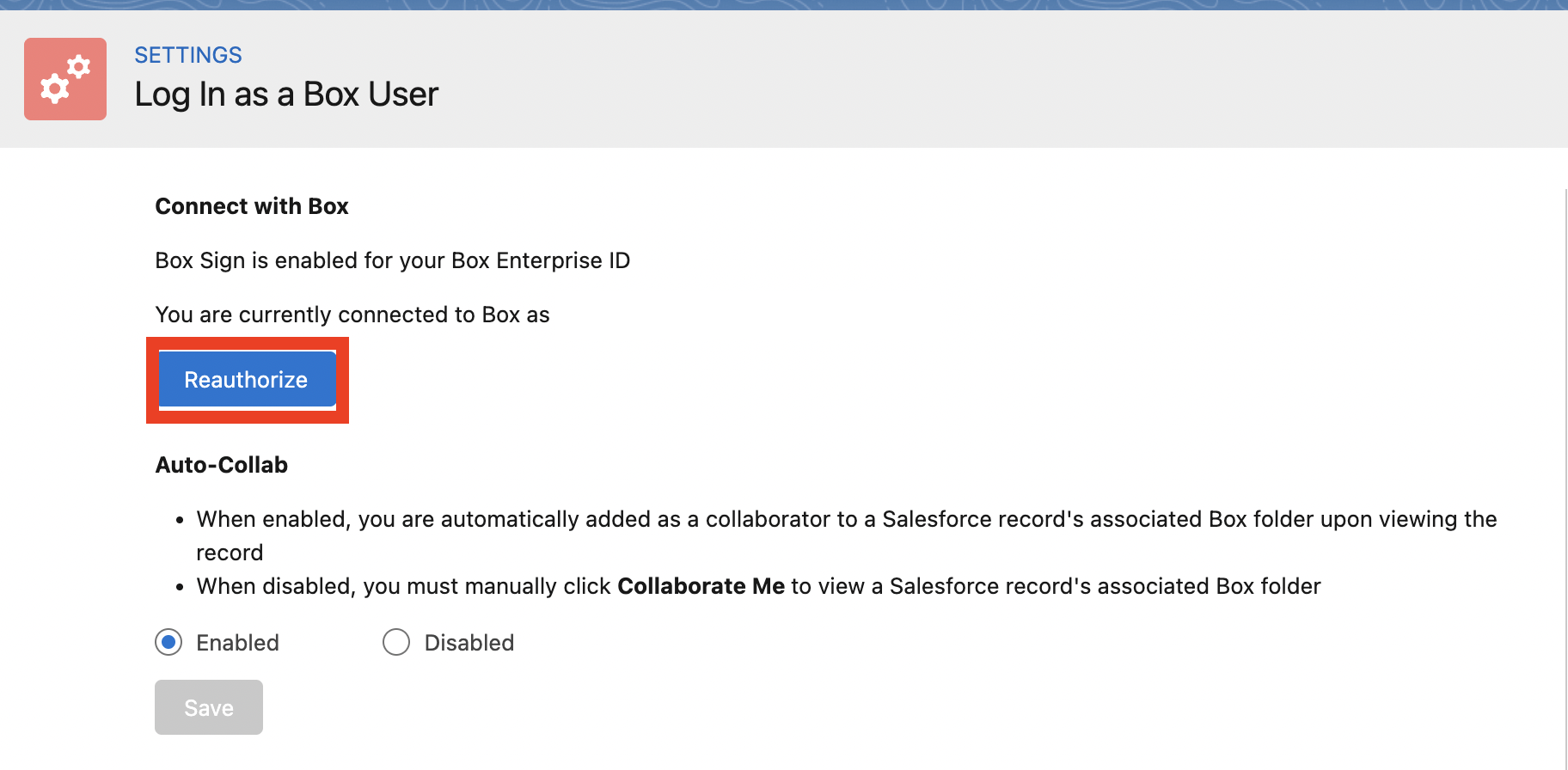The image size is (1568, 770).
Task: Click the Reauthorize button
Action: tap(247, 380)
